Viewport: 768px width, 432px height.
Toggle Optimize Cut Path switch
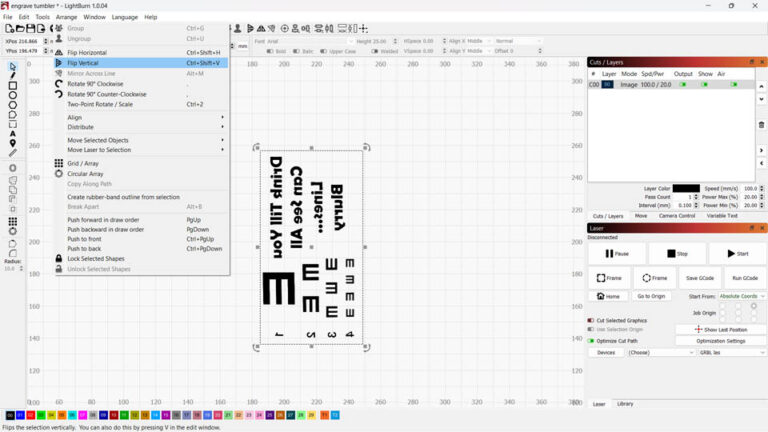pyautogui.click(x=591, y=341)
